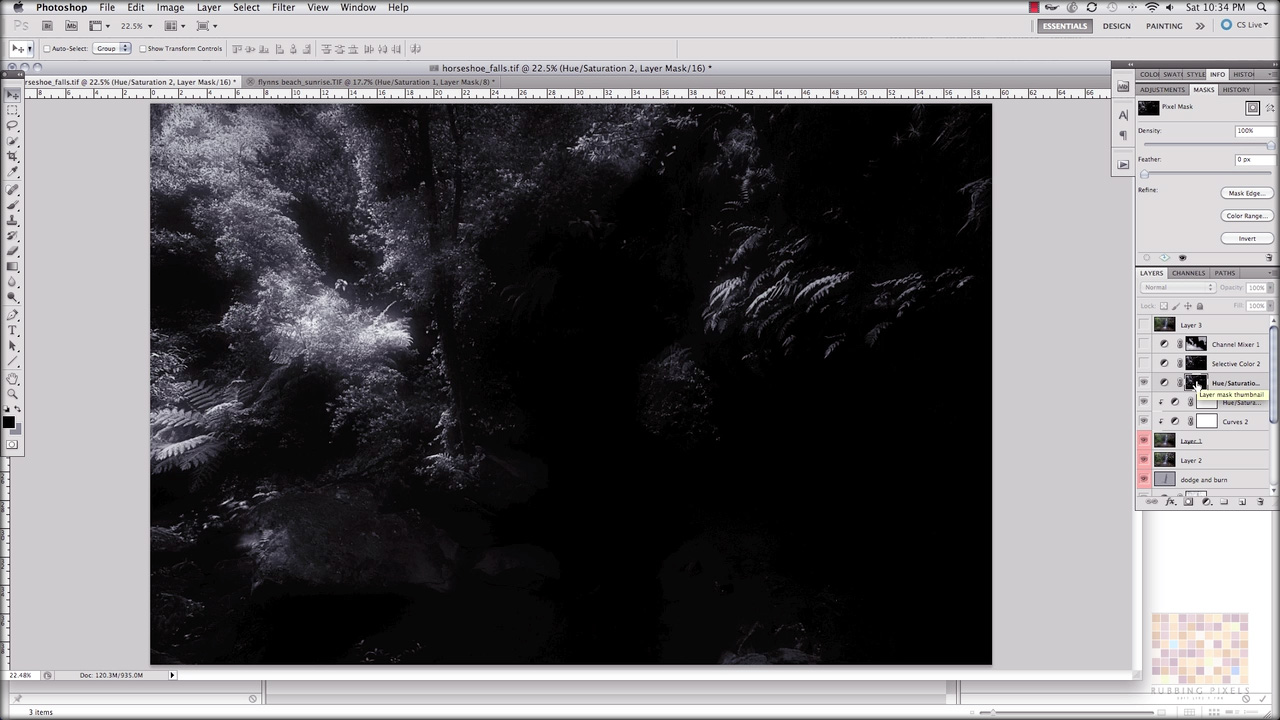Expand more workspaces chevron beside Painting

[1200, 26]
